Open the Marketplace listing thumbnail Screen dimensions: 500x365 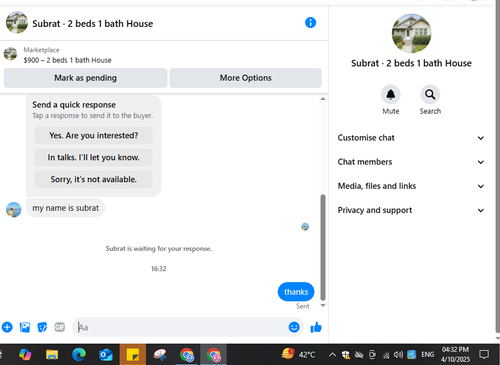(x=10, y=54)
